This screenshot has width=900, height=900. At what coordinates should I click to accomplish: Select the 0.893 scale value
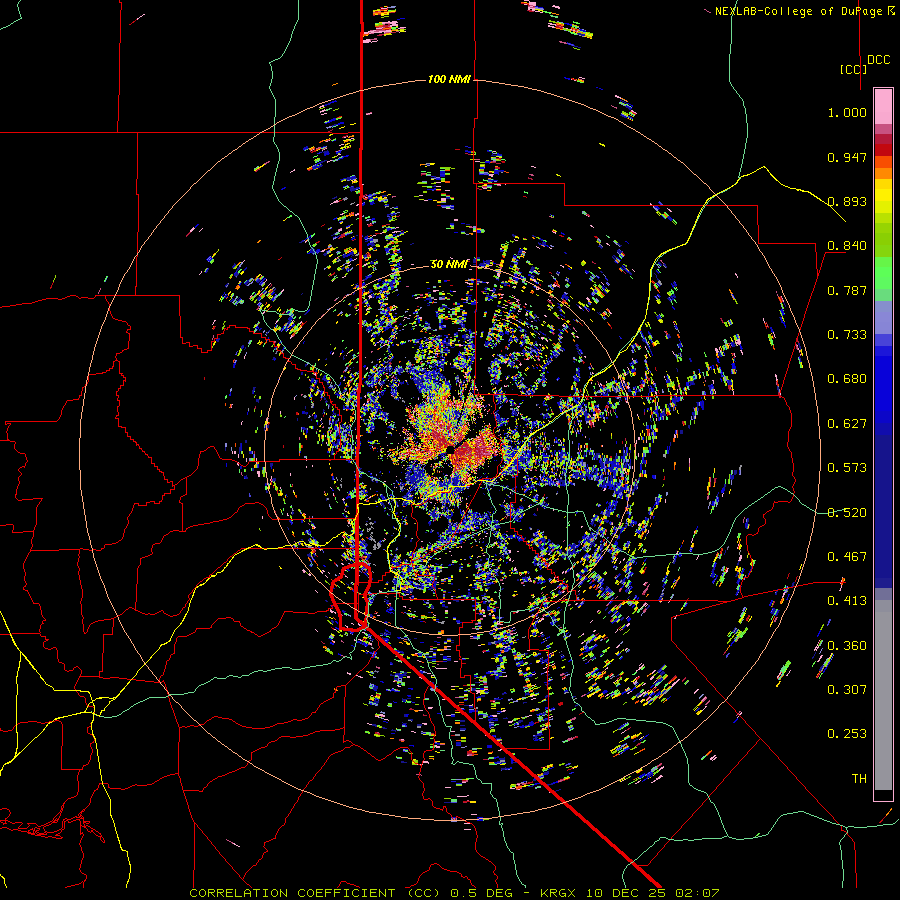click(x=847, y=201)
